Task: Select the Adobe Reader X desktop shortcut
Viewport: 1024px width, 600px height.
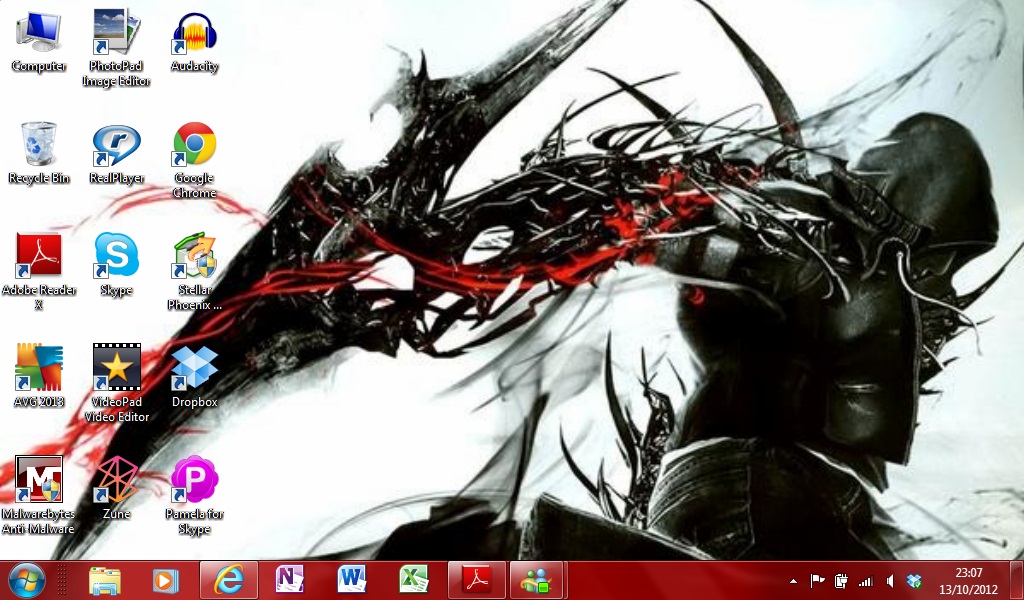Action: (39, 272)
